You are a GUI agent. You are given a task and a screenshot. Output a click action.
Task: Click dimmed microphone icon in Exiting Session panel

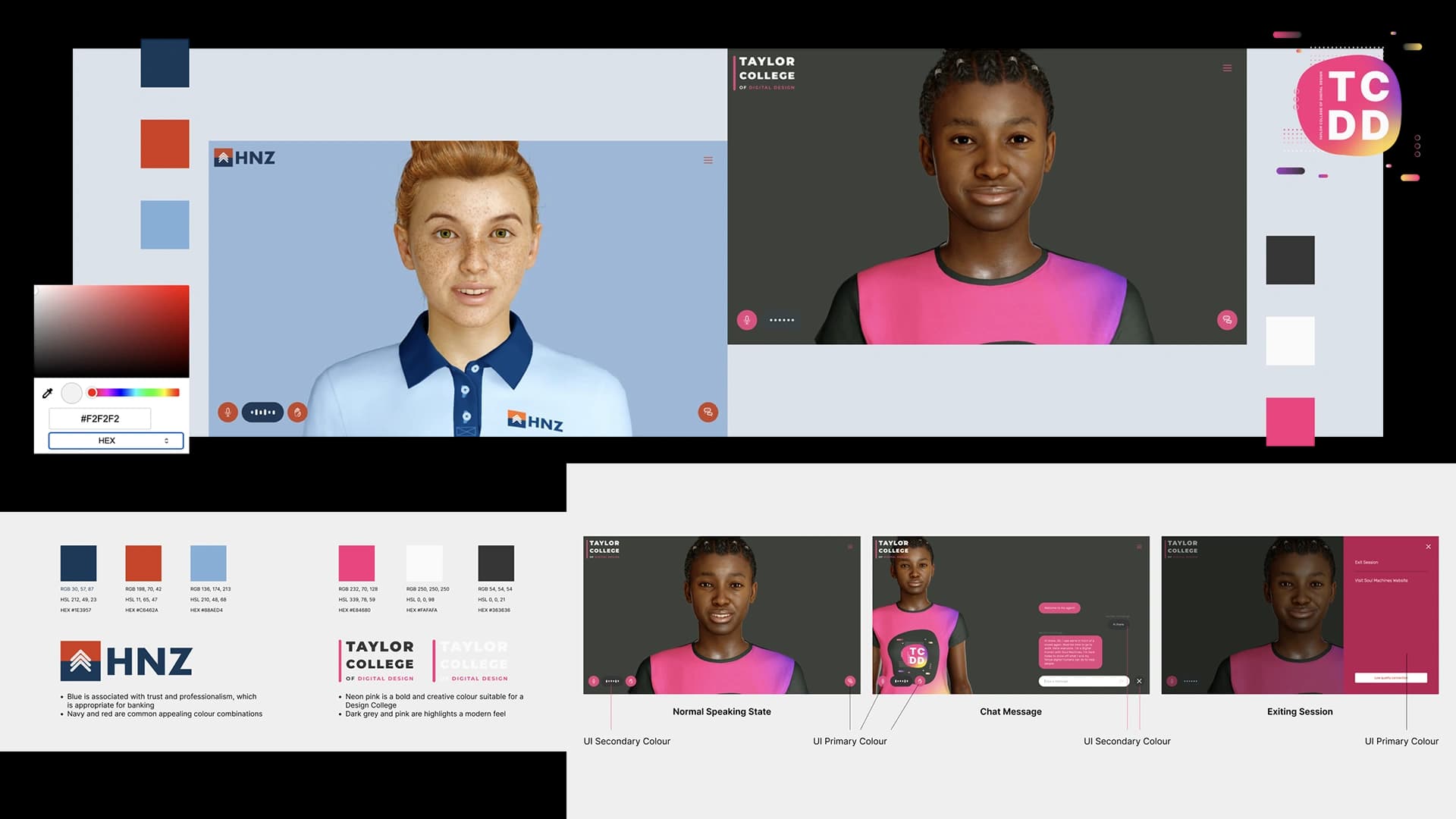(1172, 681)
